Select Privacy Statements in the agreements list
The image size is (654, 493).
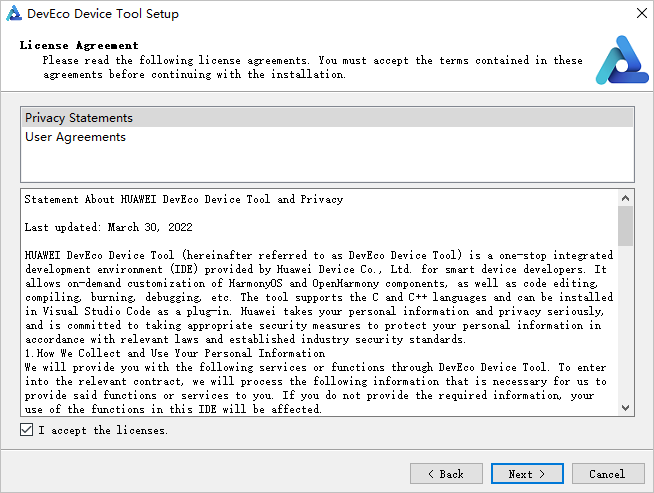pyautogui.click(x=79, y=118)
